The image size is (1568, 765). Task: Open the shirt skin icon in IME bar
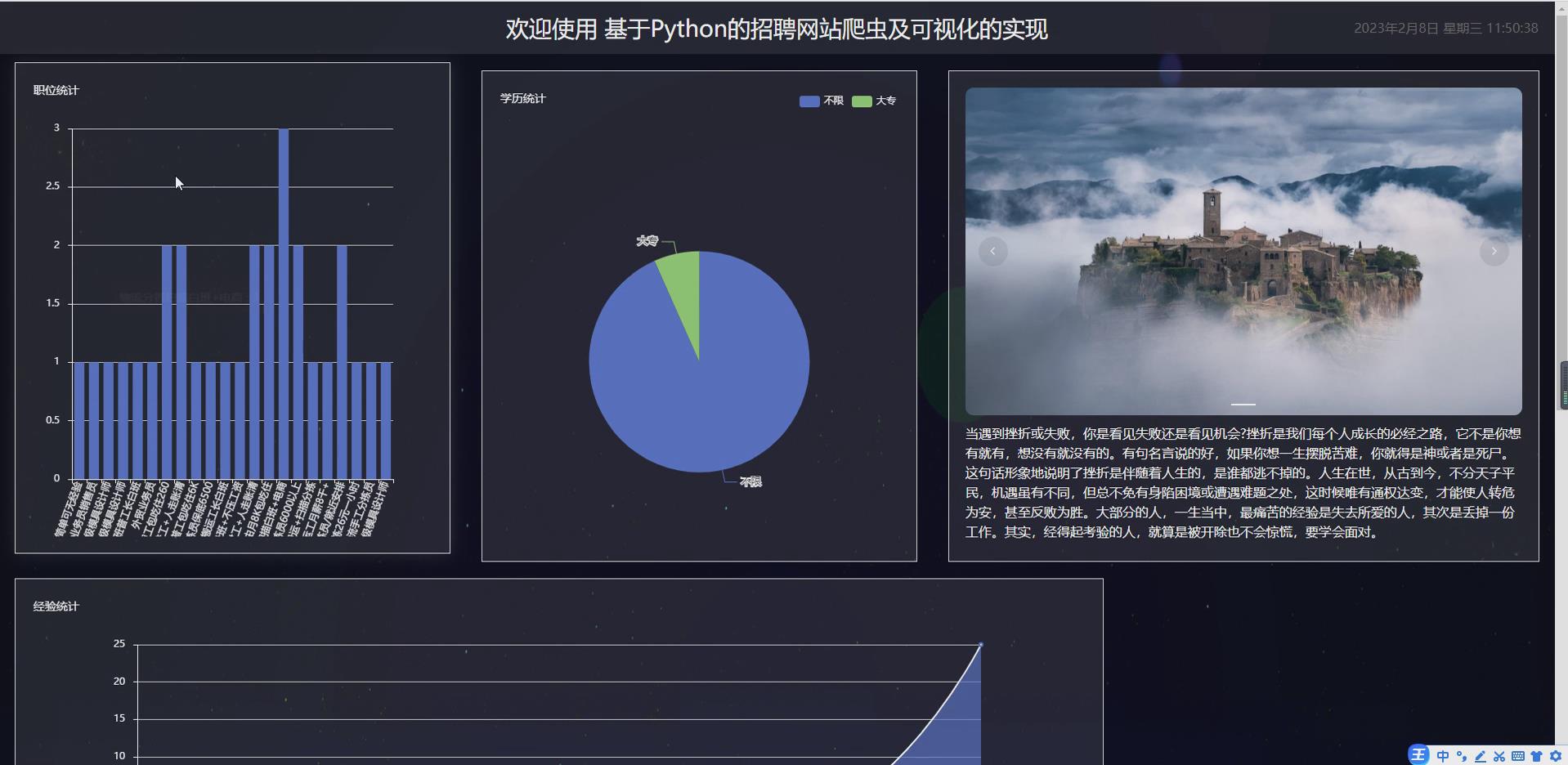pos(1537,756)
